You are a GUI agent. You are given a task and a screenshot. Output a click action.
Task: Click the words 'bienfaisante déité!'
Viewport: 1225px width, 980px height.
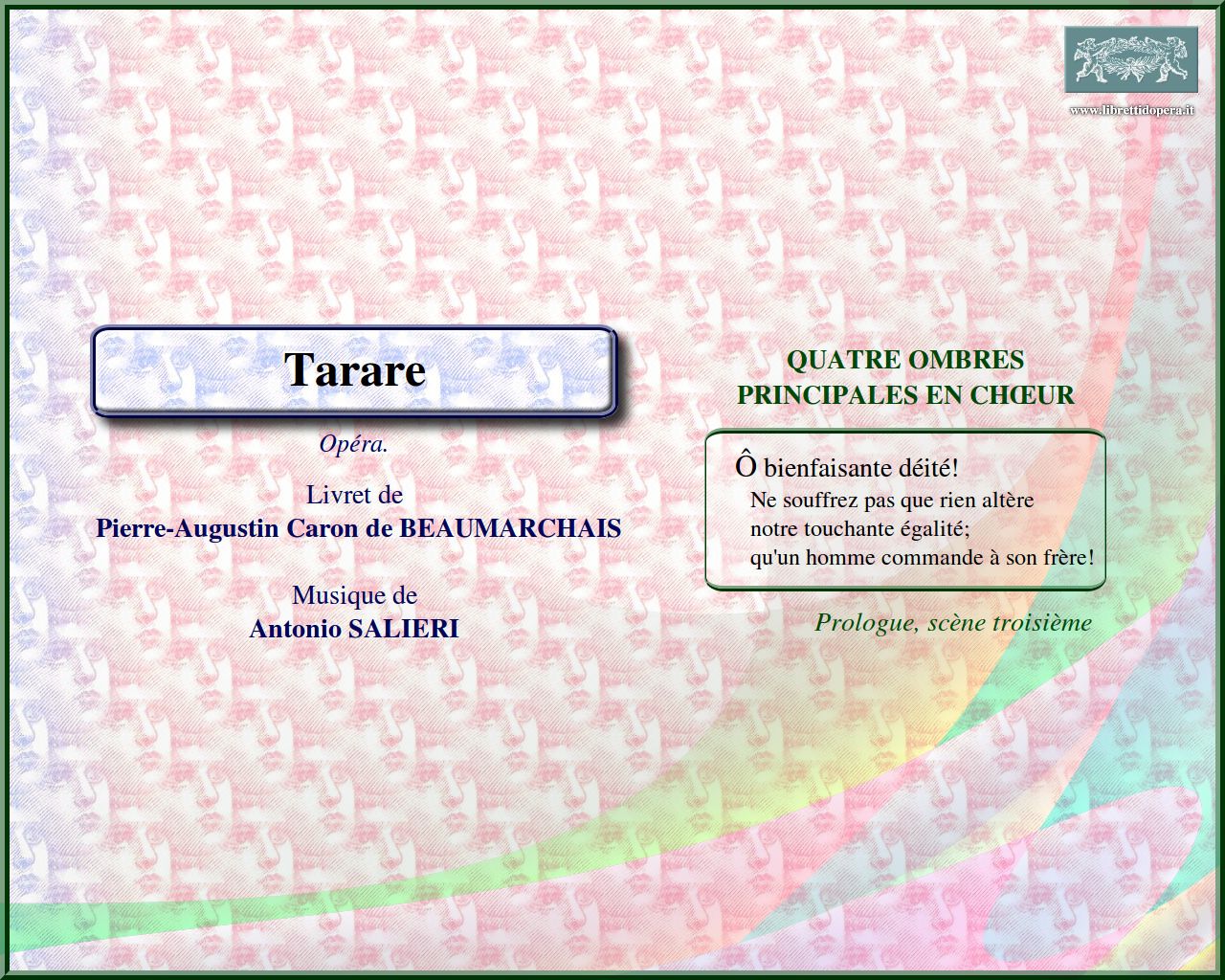click(x=860, y=469)
